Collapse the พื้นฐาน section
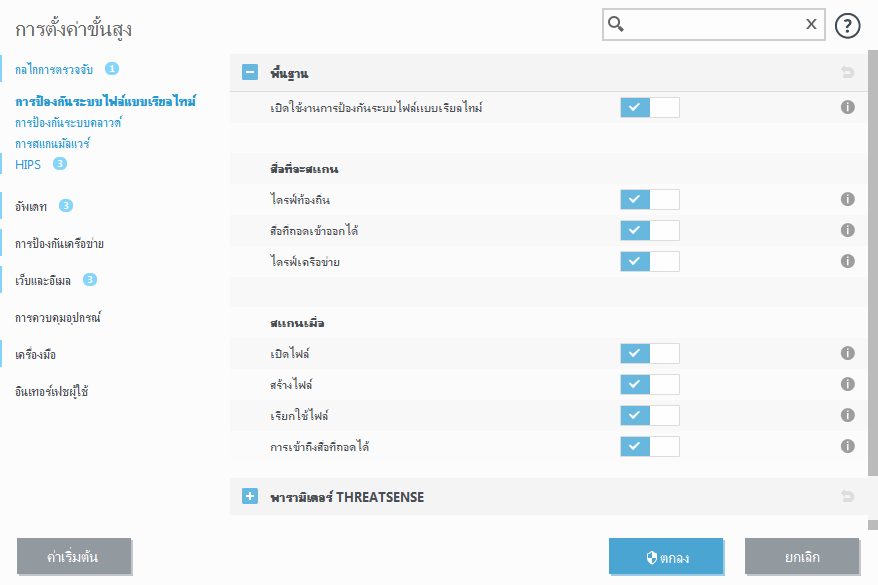878x585 pixels. tap(250, 72)
